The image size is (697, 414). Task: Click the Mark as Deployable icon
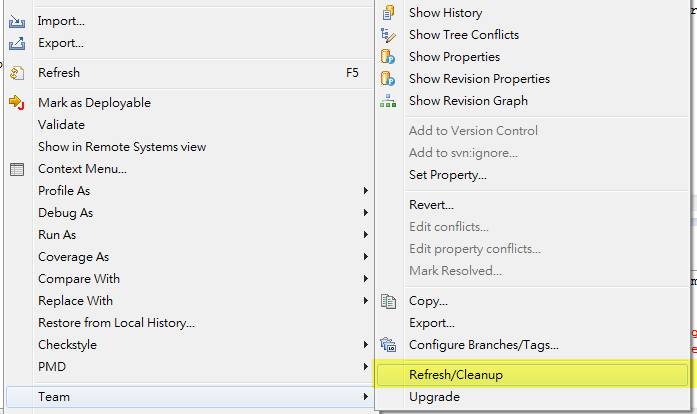click(x=16, y=102)
